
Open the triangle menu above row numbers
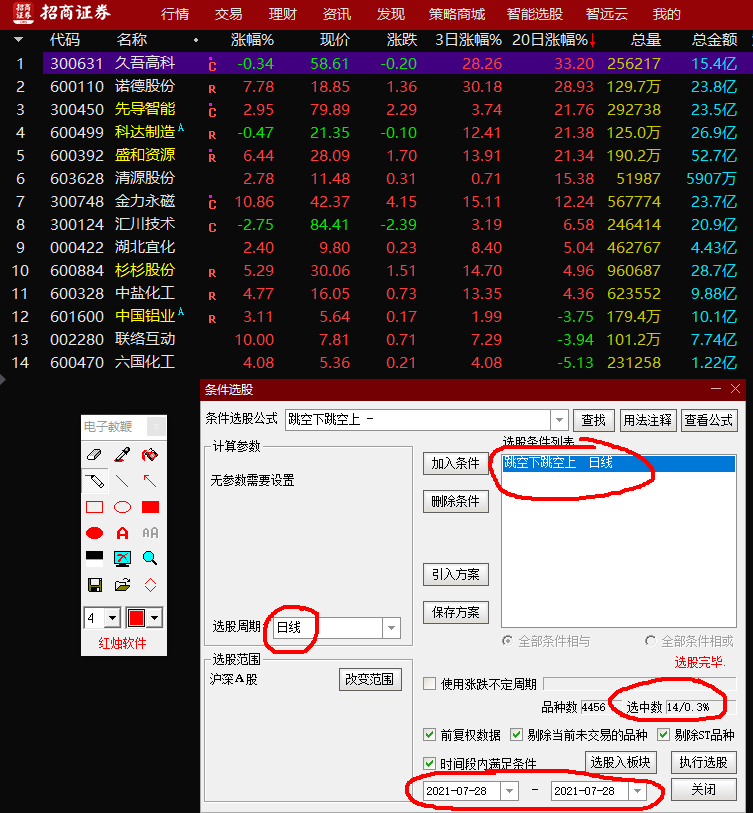(x=19, y=40)
